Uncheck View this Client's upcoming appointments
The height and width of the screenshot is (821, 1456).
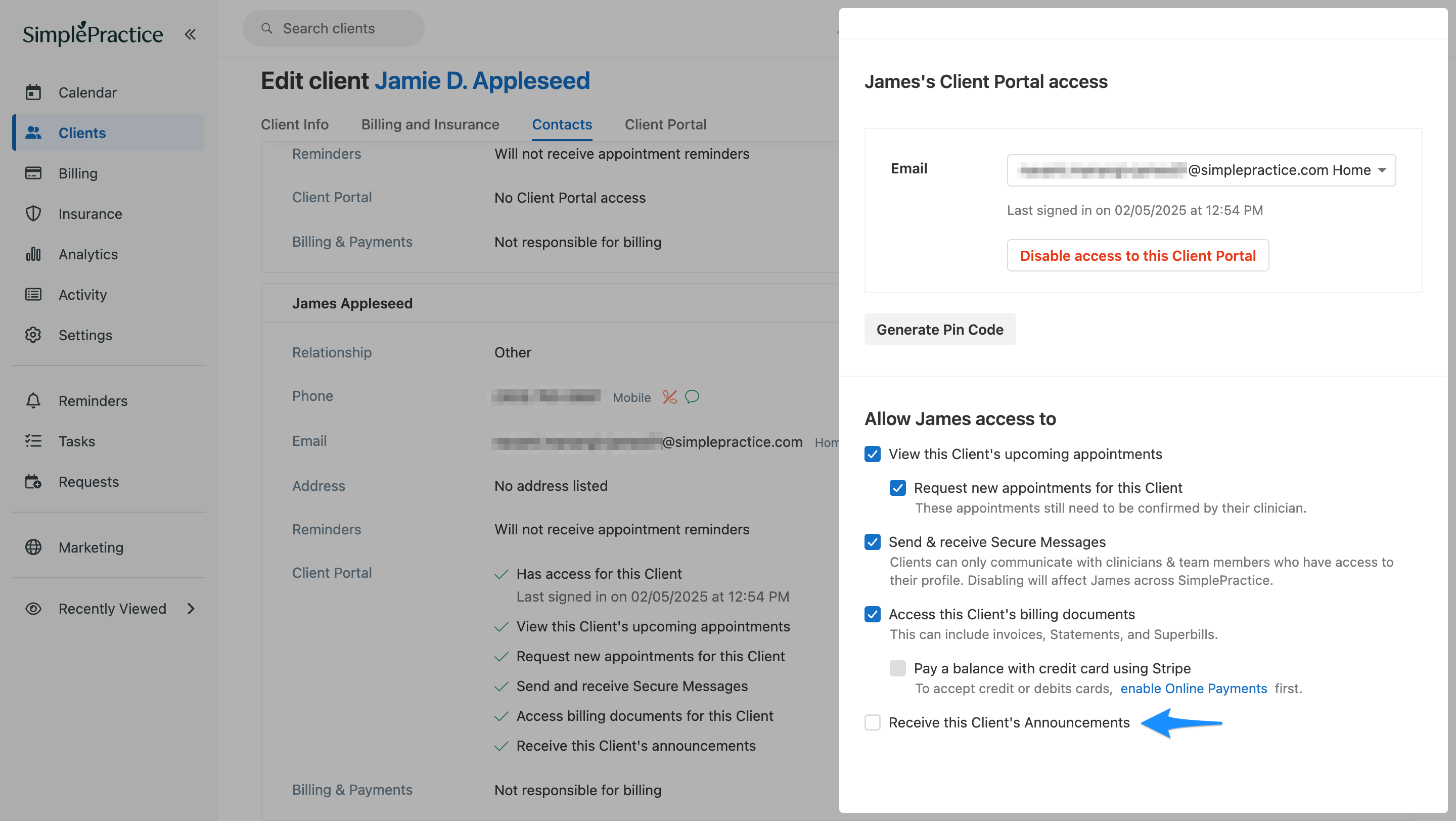(x=873, y=454)
